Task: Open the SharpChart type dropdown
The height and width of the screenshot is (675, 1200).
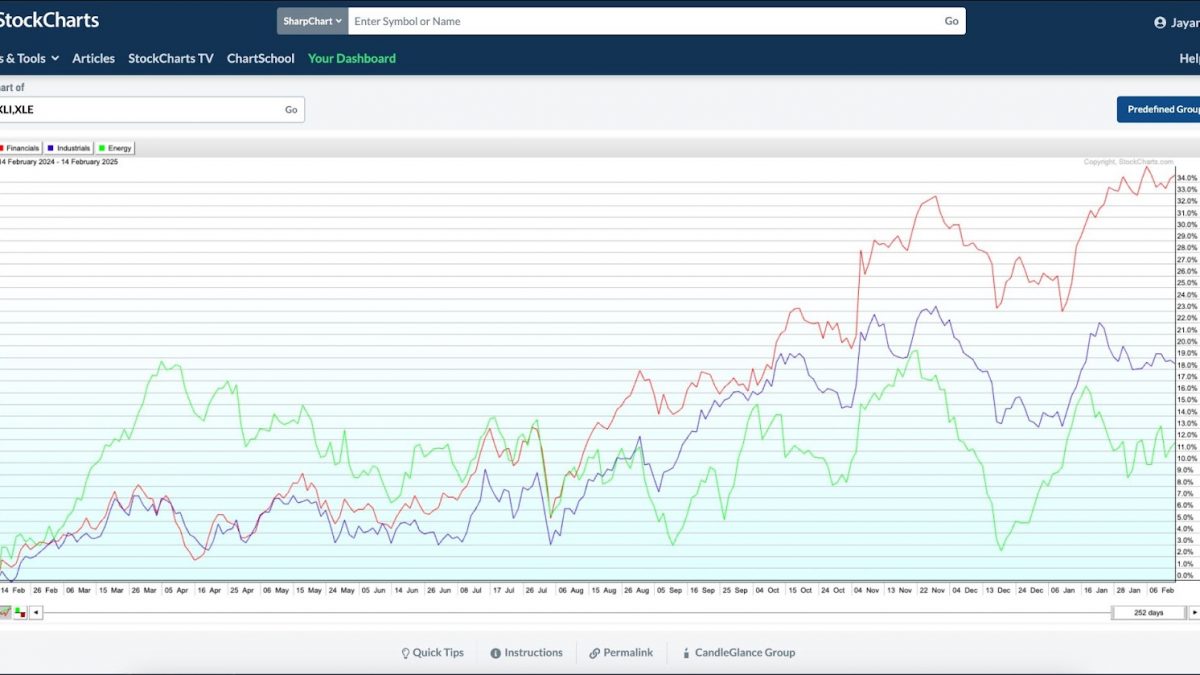Action: point(312,21)
